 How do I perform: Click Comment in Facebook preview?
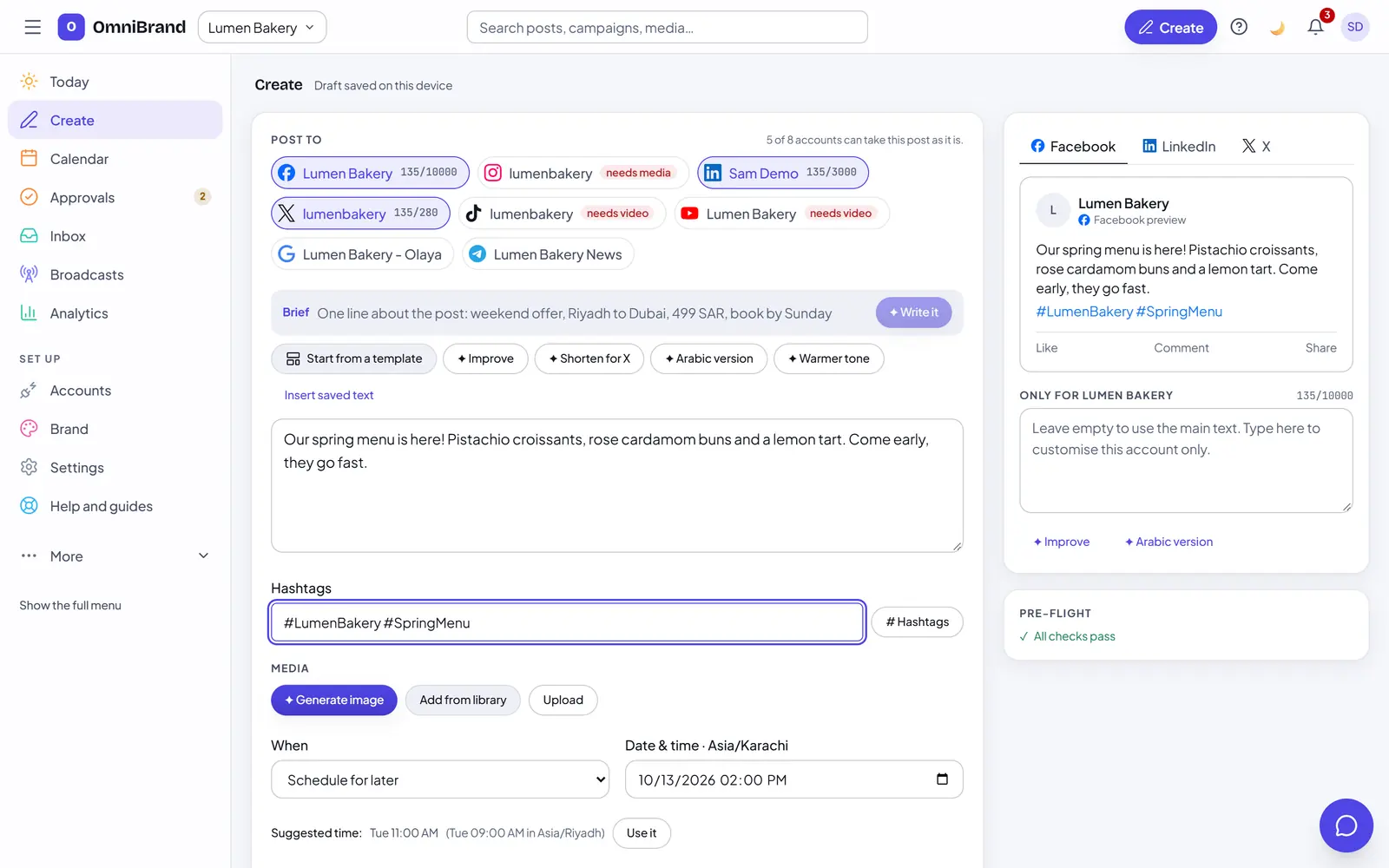(x=1181, y=348)
